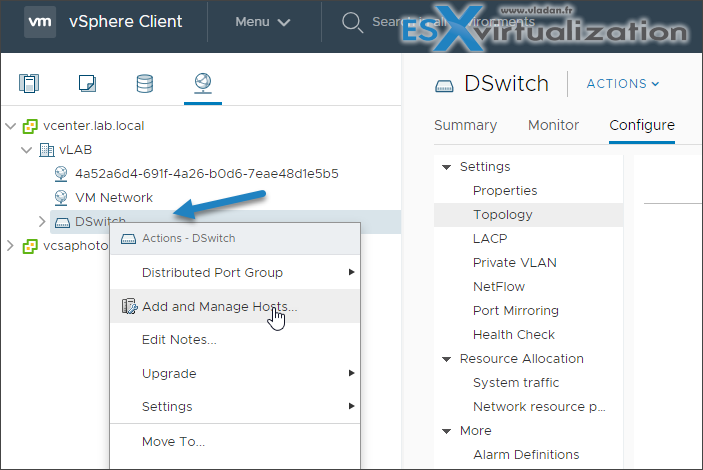
Task: Expand the DSwitch tree node
Action: [42, 222]
